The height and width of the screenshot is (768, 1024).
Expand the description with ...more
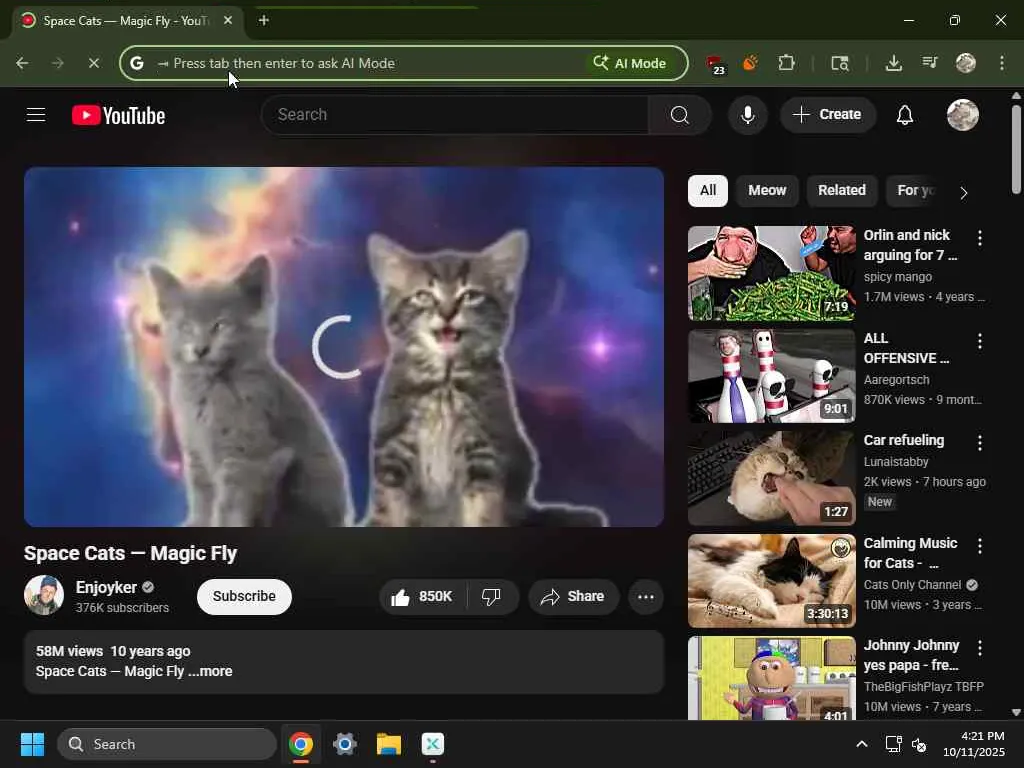[x=210, y=671]
